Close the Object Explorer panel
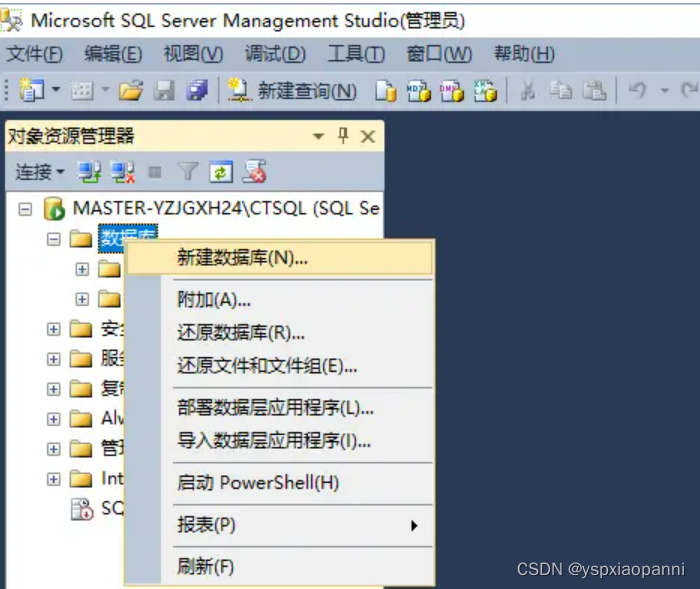The height and width of the screenshot is (589, 700). pos(368,136)
